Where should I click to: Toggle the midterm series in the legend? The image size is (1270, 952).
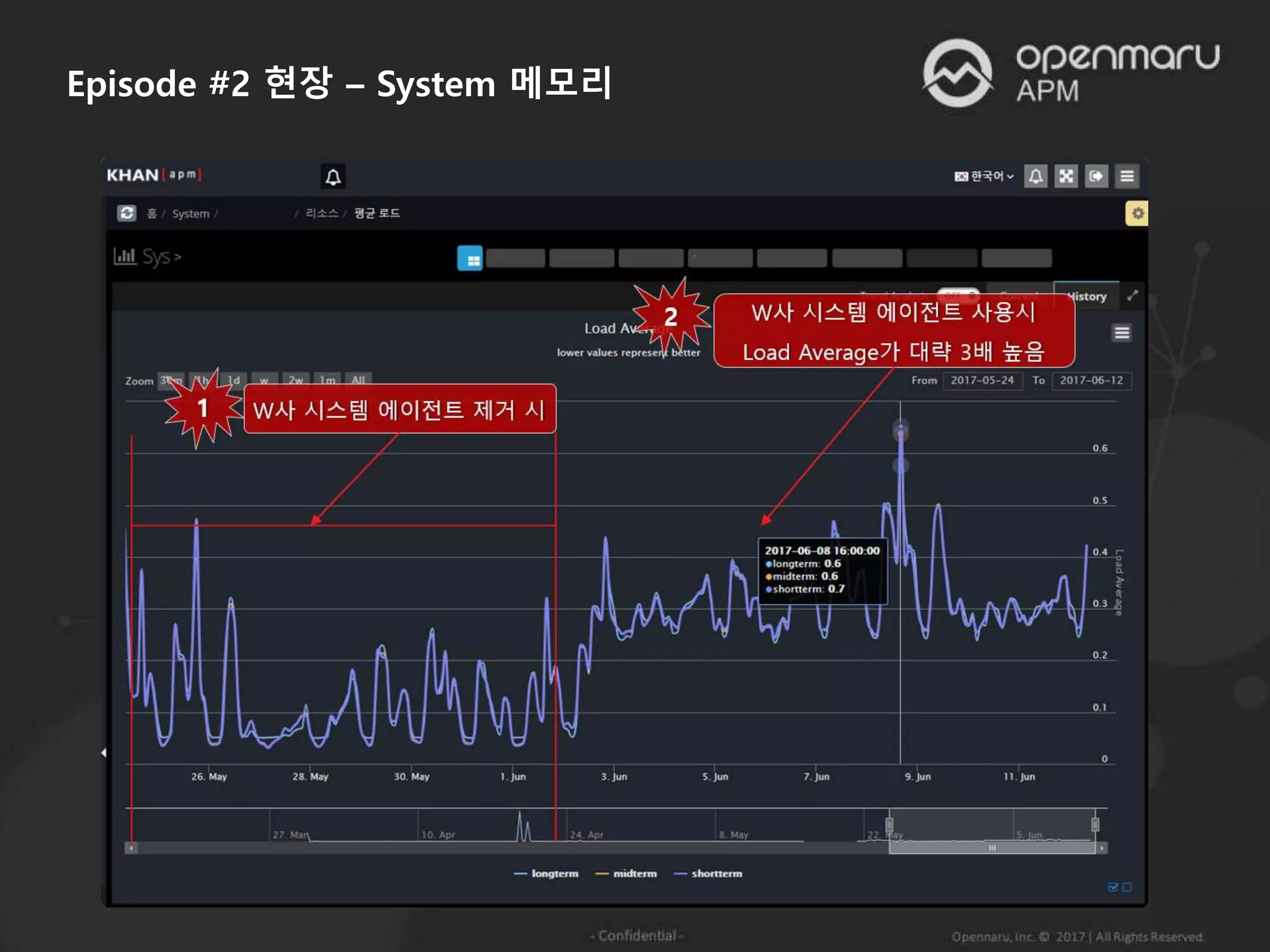[626, 873]
